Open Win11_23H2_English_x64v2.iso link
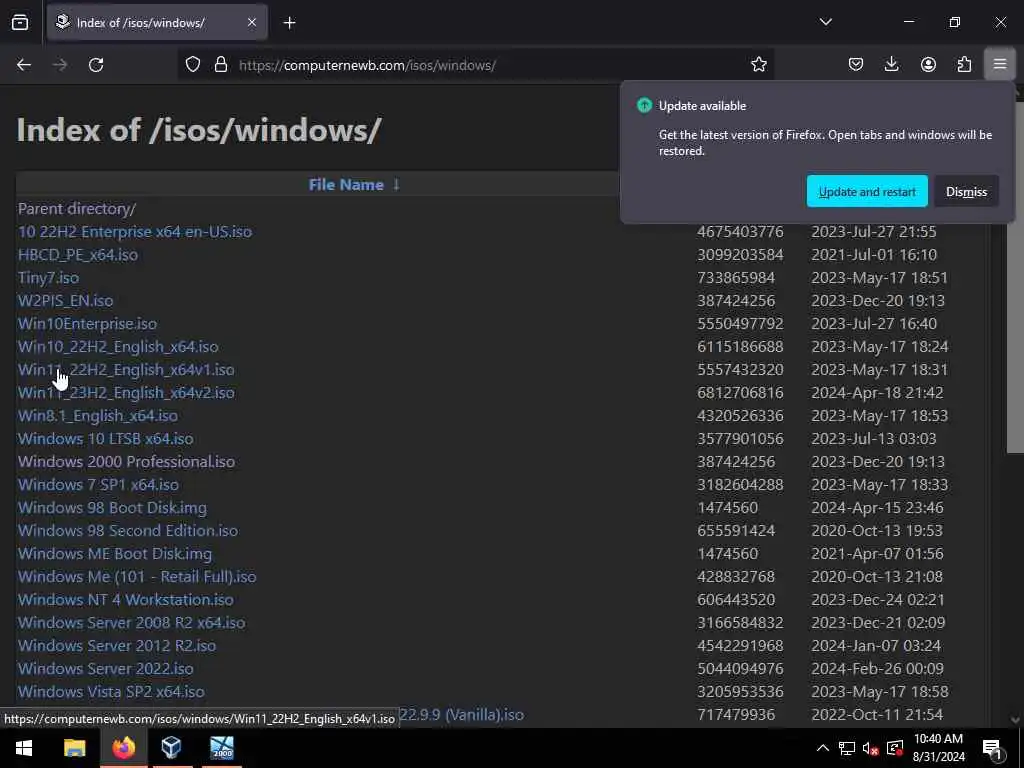 (x=126, y=392)
